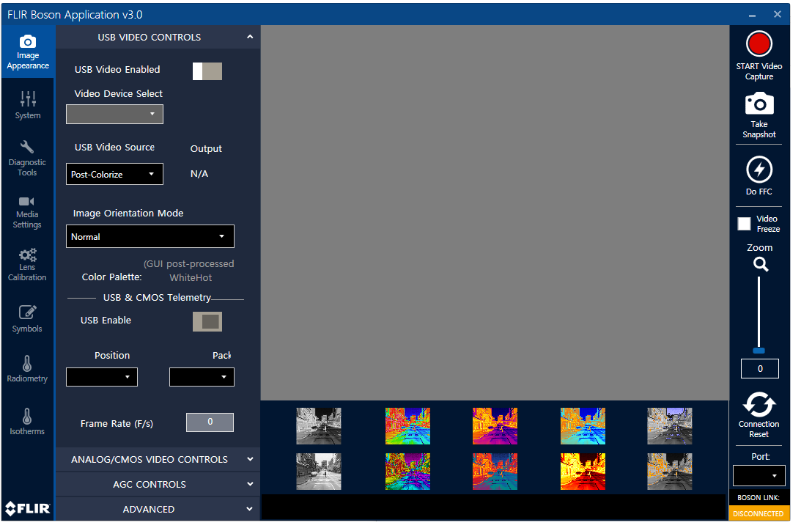Click the Zoom value field

click(x=760, y=369)
